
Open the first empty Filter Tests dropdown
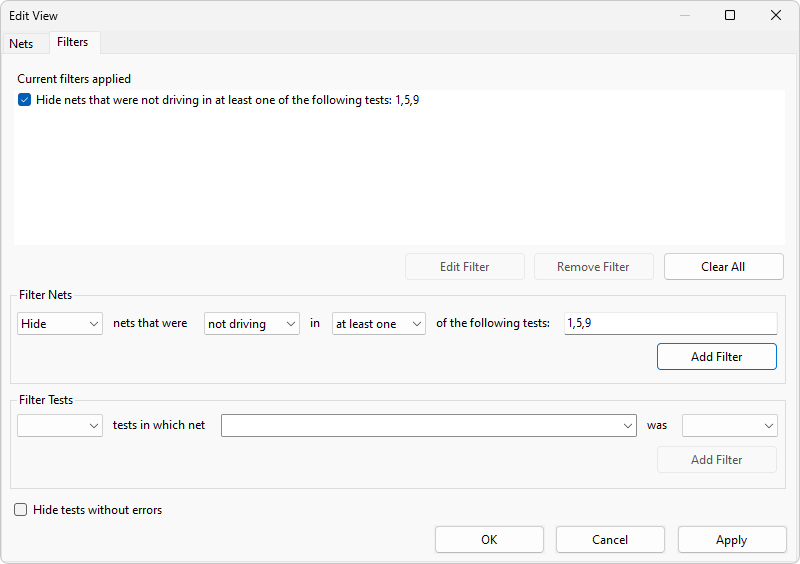point(60,426)
